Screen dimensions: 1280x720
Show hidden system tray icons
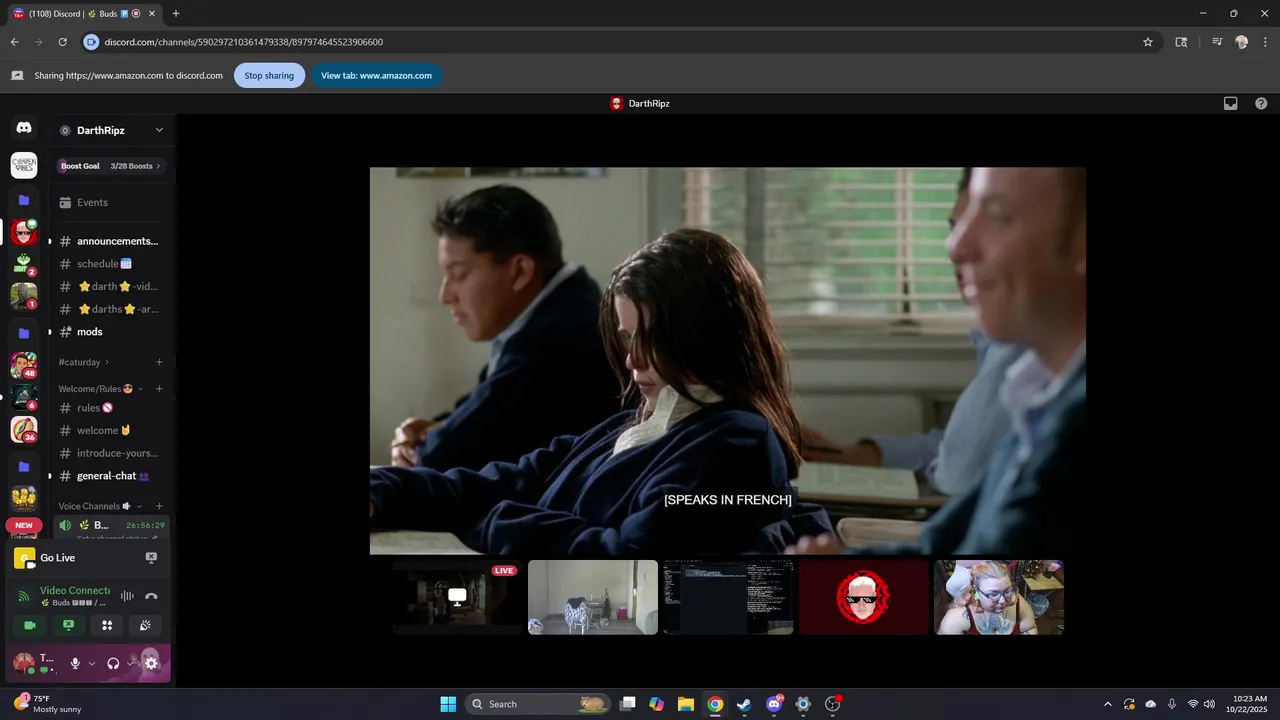tap(1107, 704)
